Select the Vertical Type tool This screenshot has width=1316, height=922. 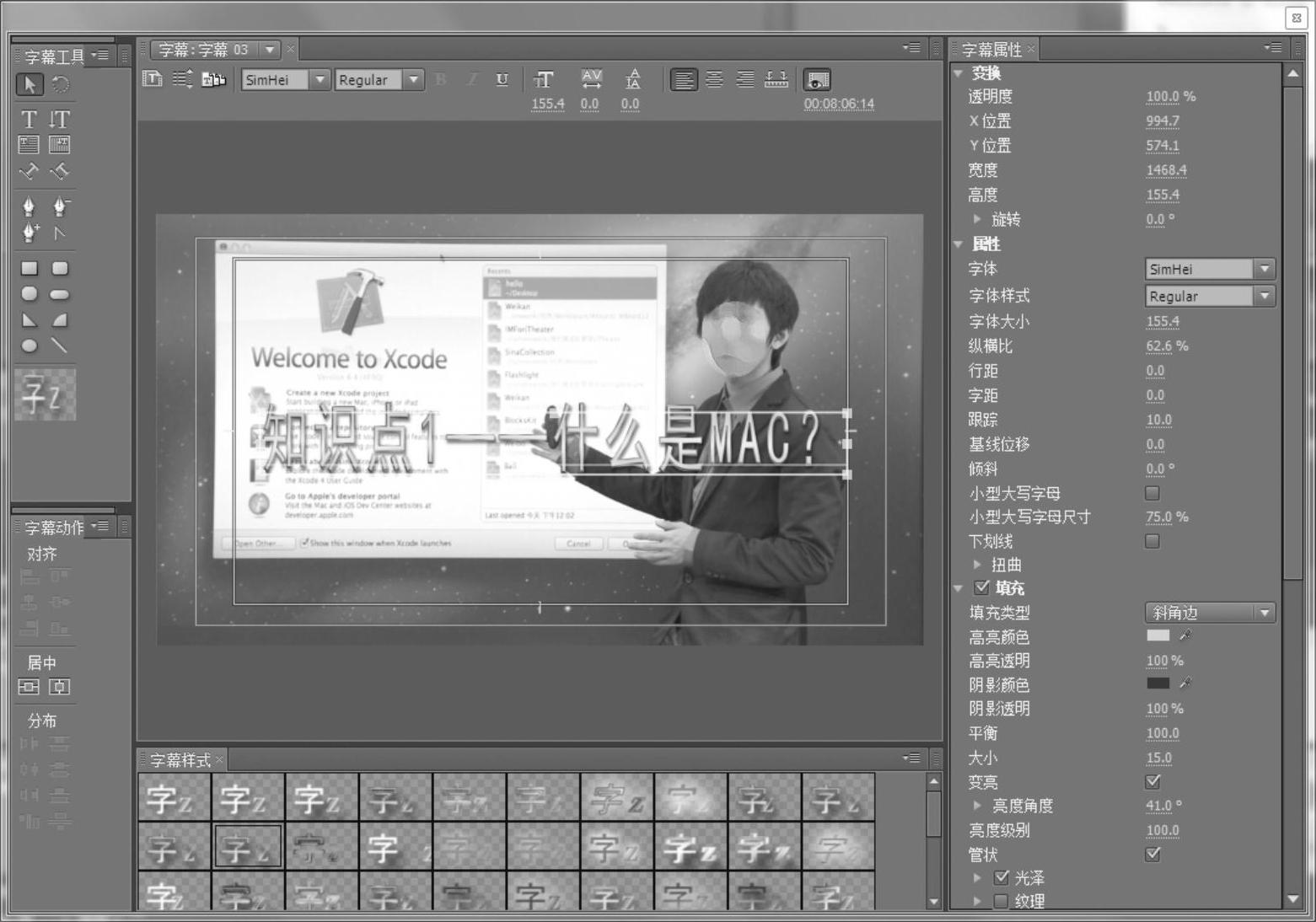click(x=60, y=119)
